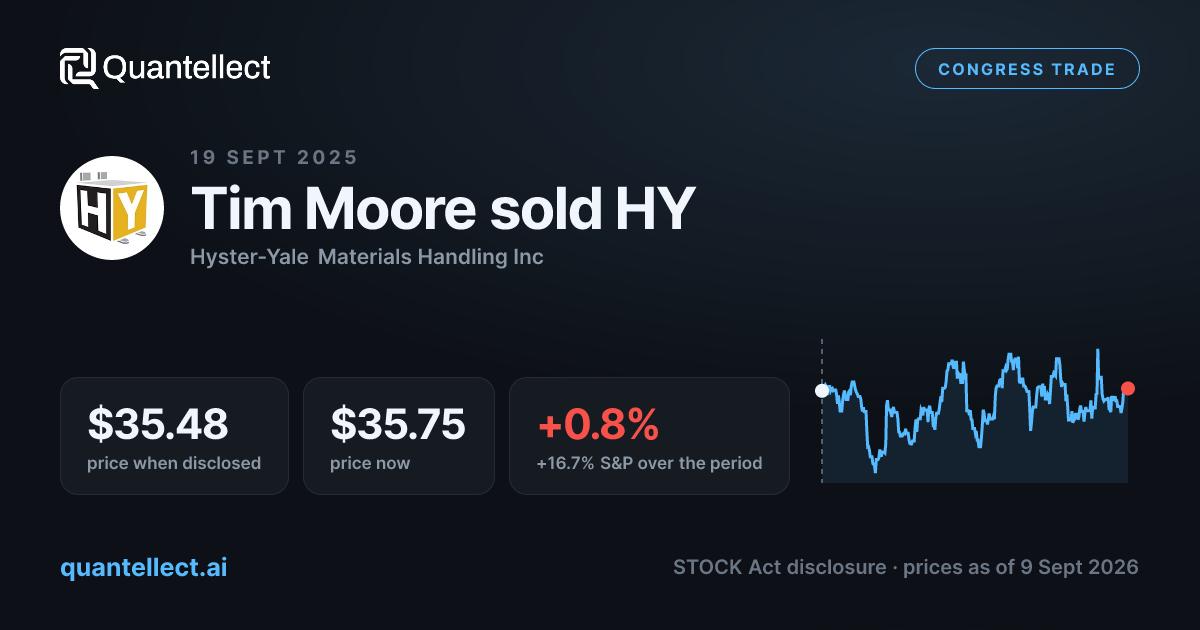Click the Congress Trade badge
Viewport: 1200px width, 630px height.
(1027, 69)
